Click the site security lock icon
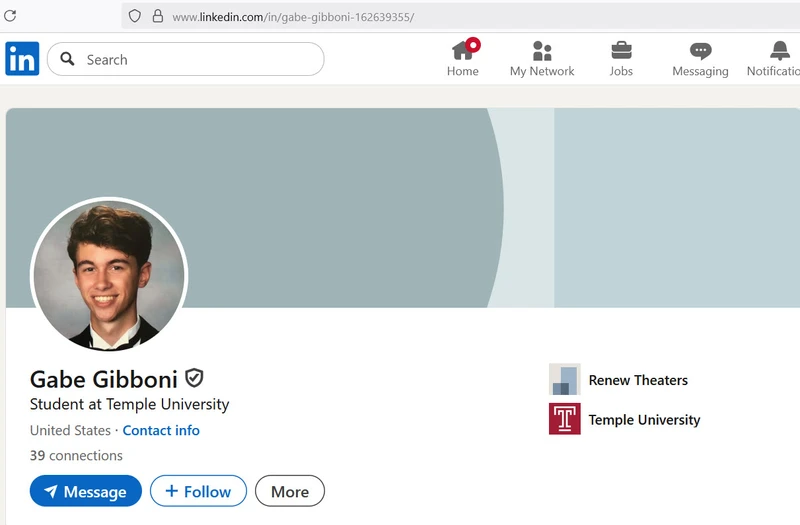Image resolution: width=800 pixels, height=525 pixels. 157,16
